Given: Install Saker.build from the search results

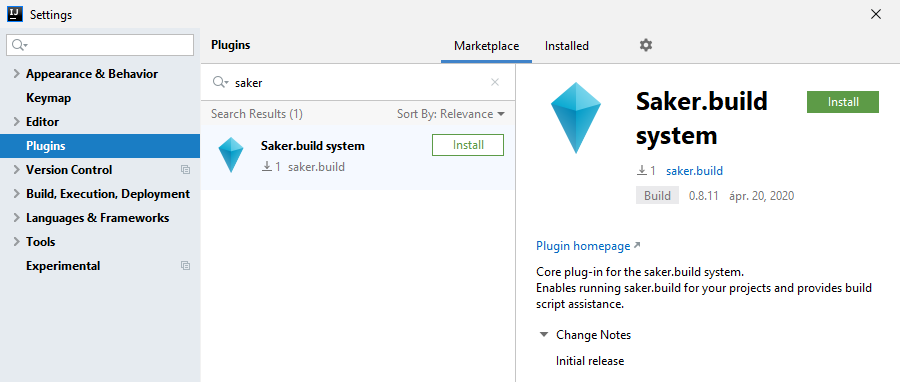Looking at the screenshot, I should tap(468, 145).
